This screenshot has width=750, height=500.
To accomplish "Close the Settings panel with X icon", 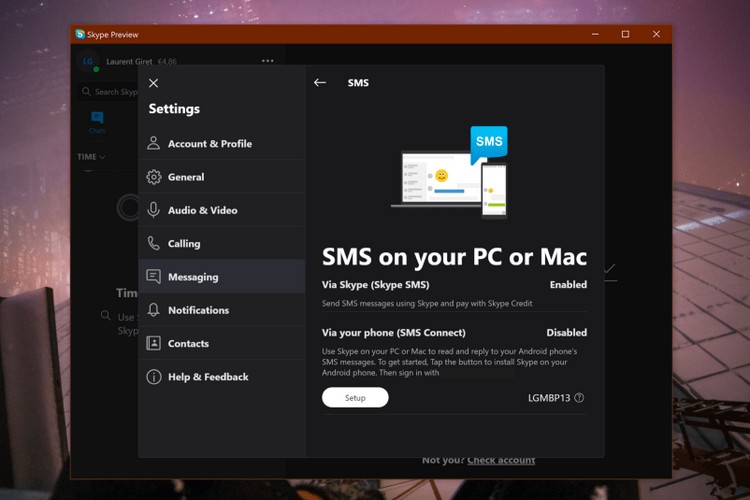I will point(153,83).
